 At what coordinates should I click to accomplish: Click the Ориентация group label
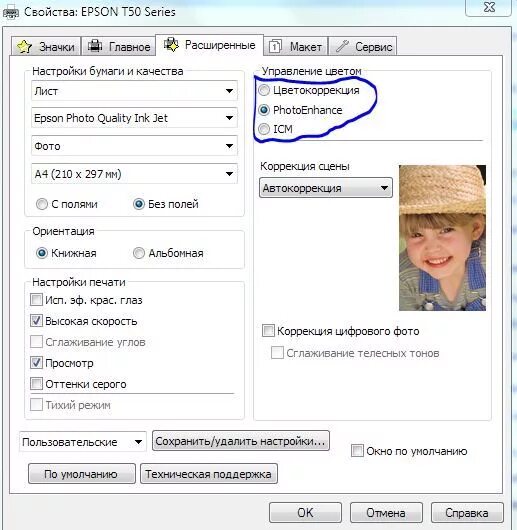pos(63,231)
